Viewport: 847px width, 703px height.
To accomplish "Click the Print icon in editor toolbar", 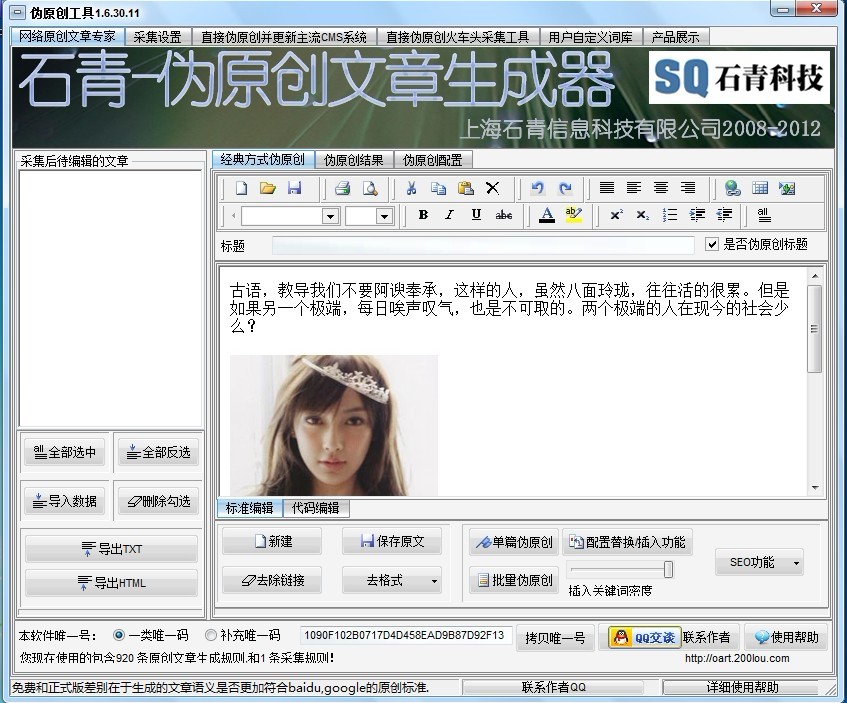I will coord(342,188).
